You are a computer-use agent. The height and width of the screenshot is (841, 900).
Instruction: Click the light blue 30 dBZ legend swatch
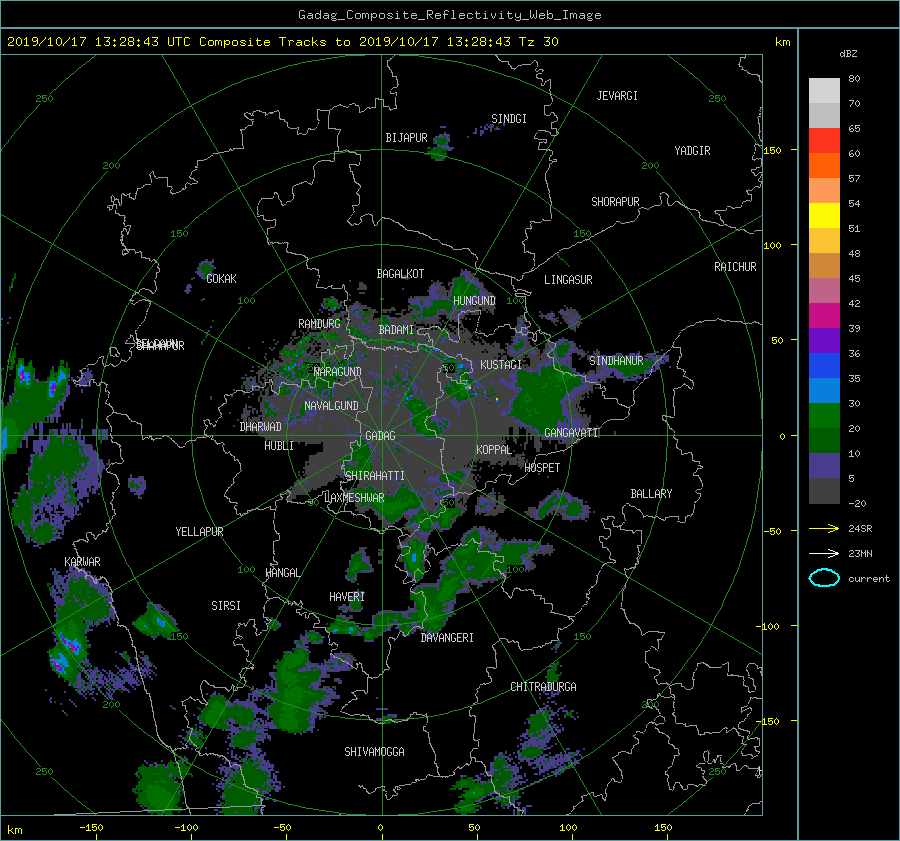824,390
